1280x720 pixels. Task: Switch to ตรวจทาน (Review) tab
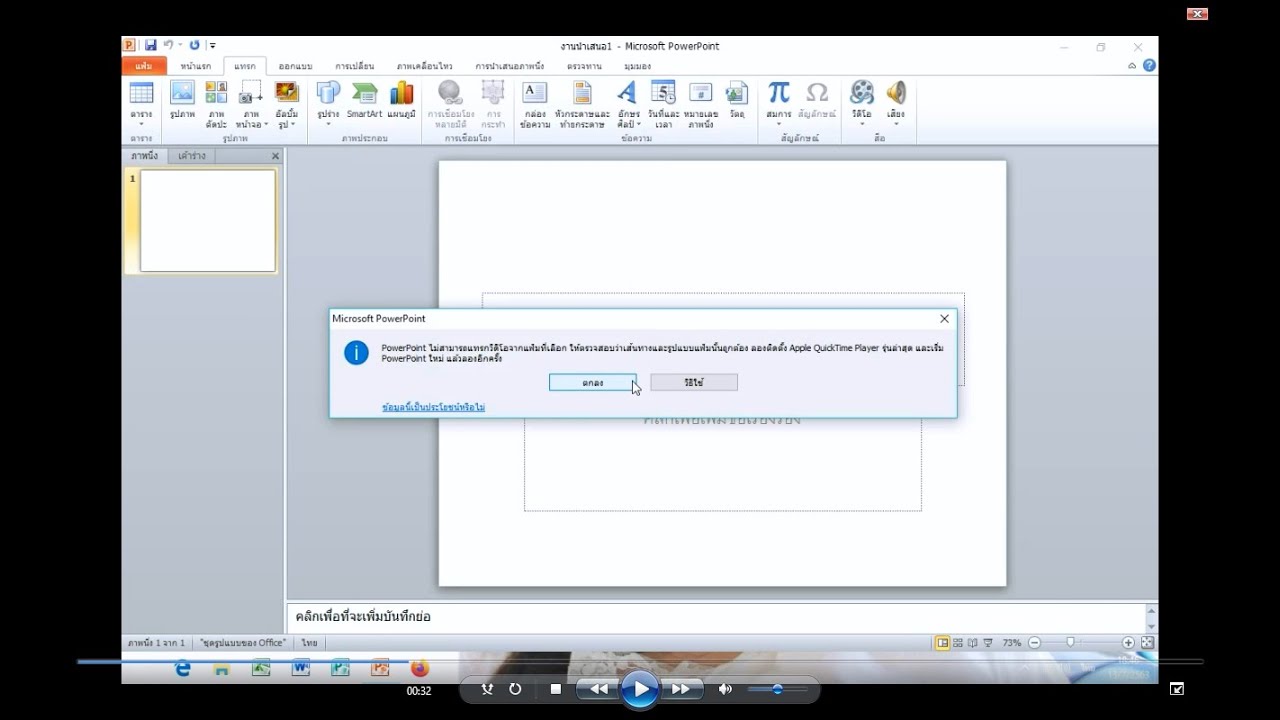[x=584, y=66]
